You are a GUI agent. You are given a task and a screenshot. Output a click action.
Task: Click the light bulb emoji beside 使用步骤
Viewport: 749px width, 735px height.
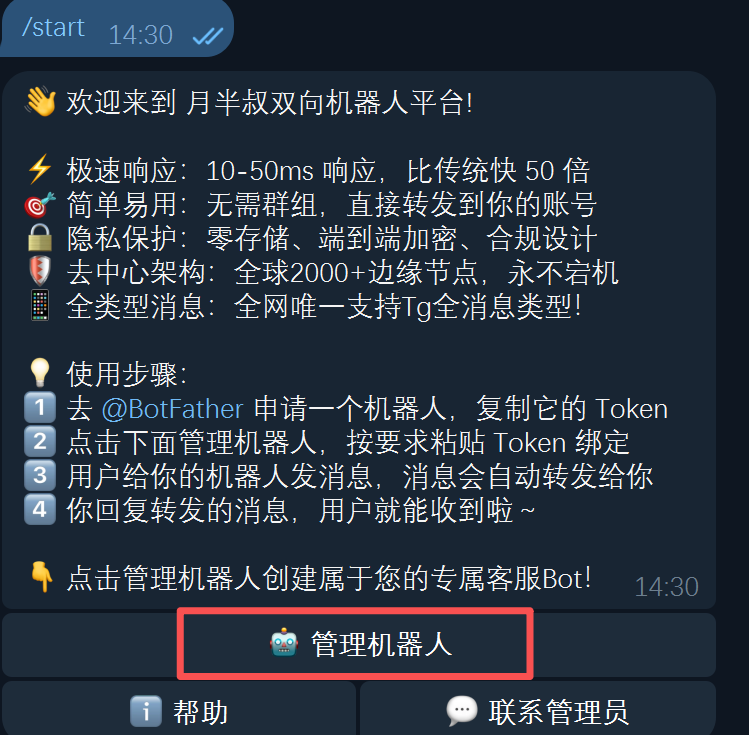pyautogui.click(x=40, y=373)
